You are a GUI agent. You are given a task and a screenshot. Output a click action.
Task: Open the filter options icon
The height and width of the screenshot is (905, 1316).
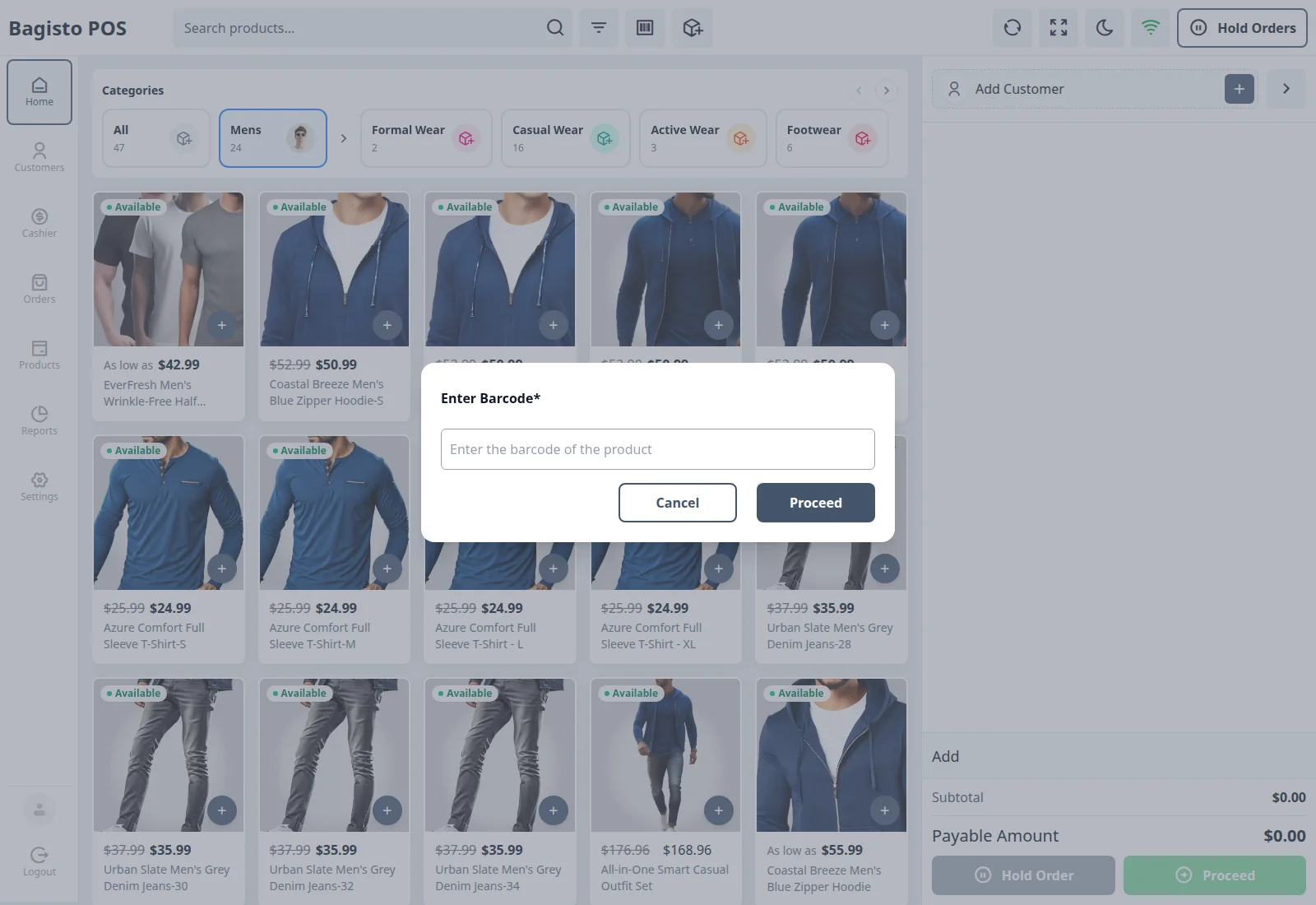coord(599,28)
